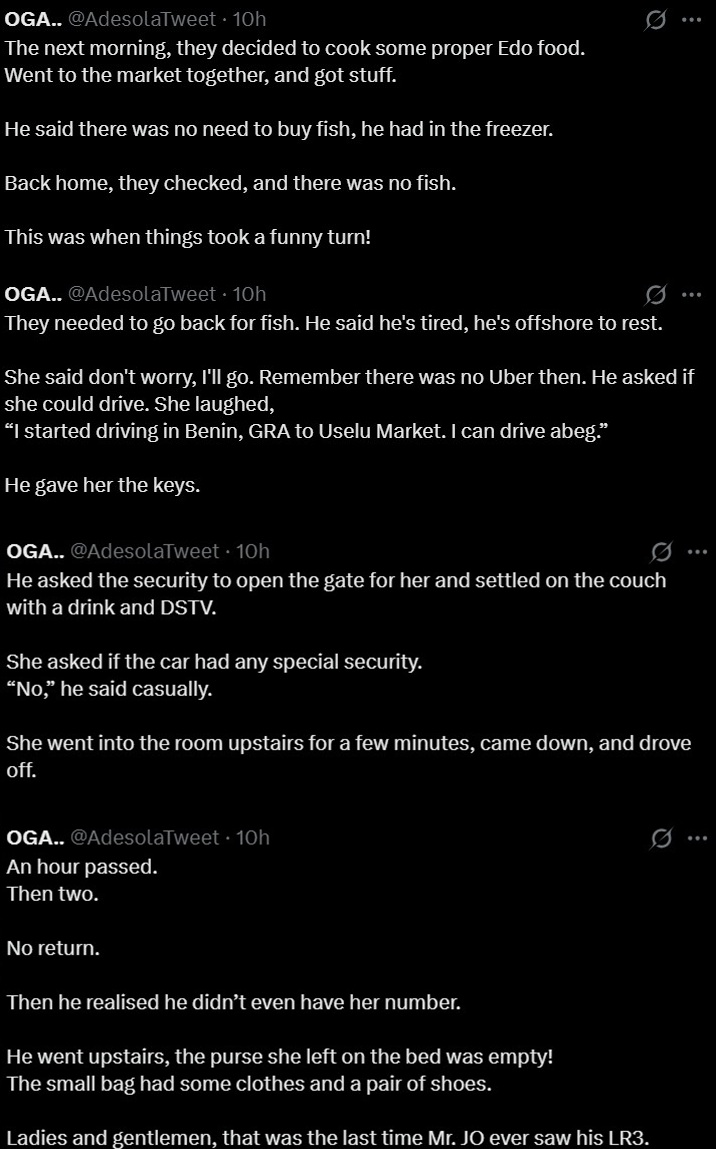
Task: Open the three-dot menu on the Edo food tweet
Action: pyautogui.click(x=691, y=20)
